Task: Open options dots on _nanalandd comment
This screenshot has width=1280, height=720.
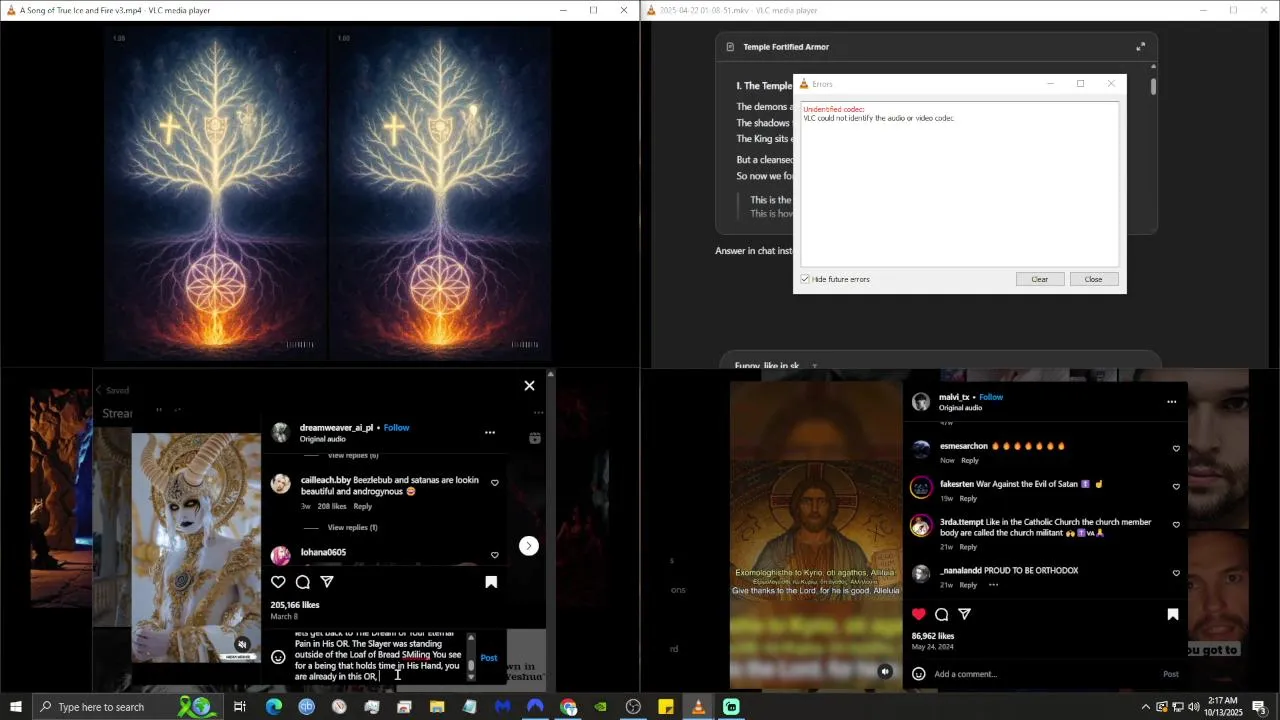Action: tap(993, 585)
